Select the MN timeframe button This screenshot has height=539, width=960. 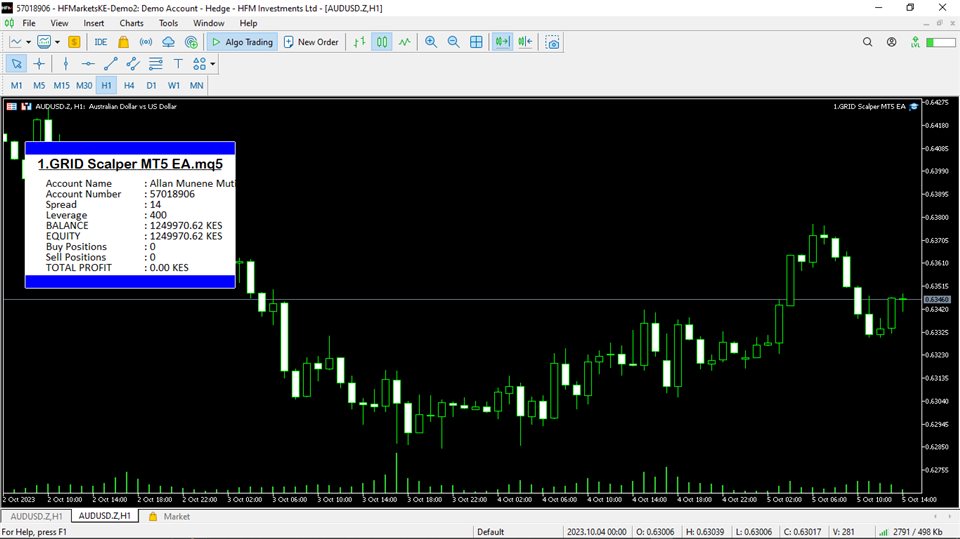pos(197,86)
